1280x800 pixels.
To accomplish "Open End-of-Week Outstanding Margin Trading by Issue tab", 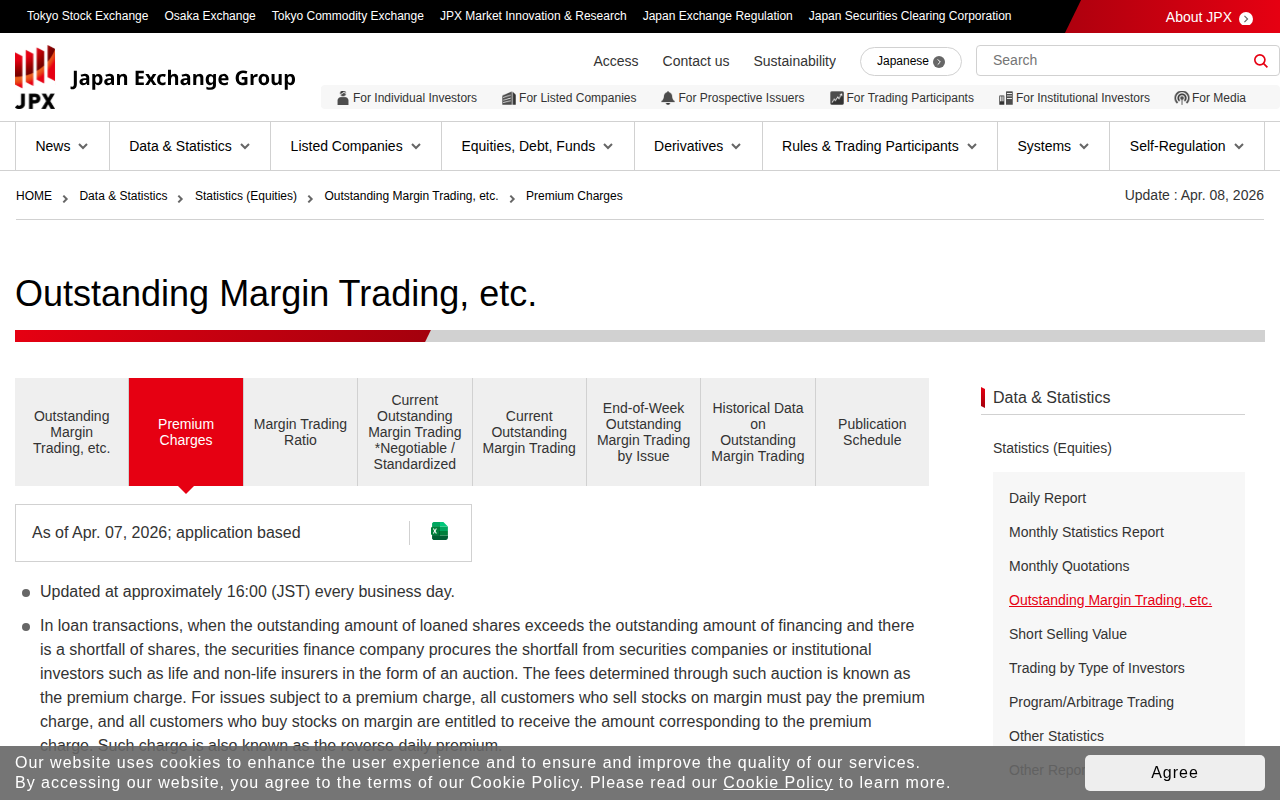I will click(643, 432).
